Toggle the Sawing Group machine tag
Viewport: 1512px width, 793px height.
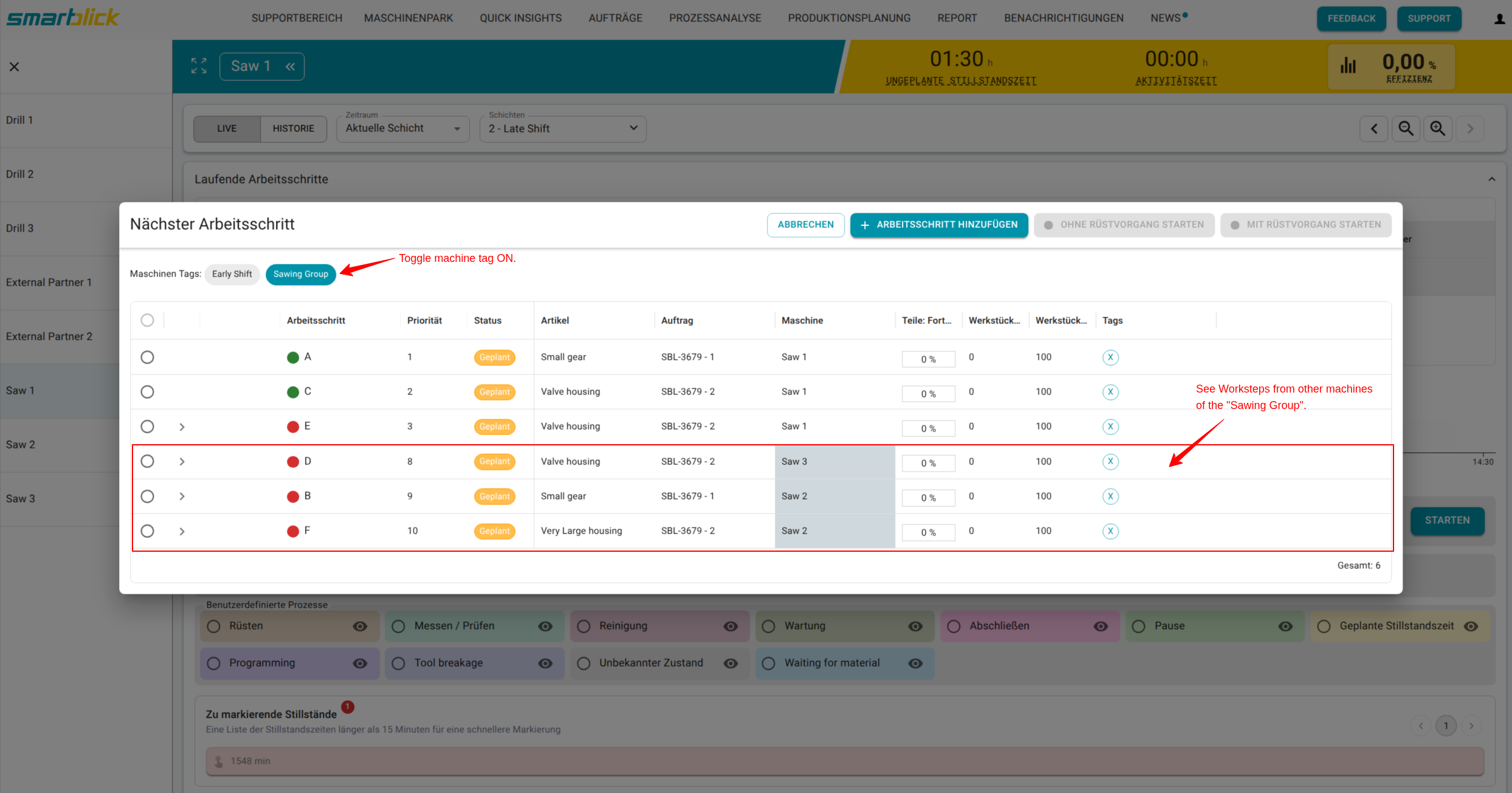(x=300, y=274)
